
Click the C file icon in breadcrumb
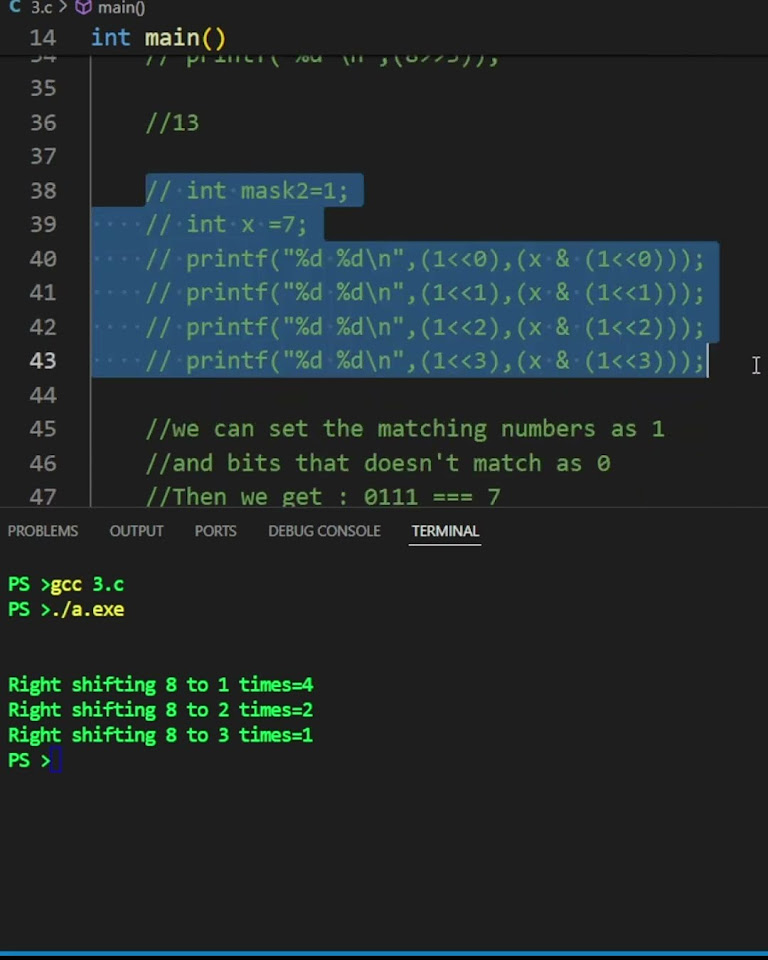pyautogui.click(x=15, y=7)
